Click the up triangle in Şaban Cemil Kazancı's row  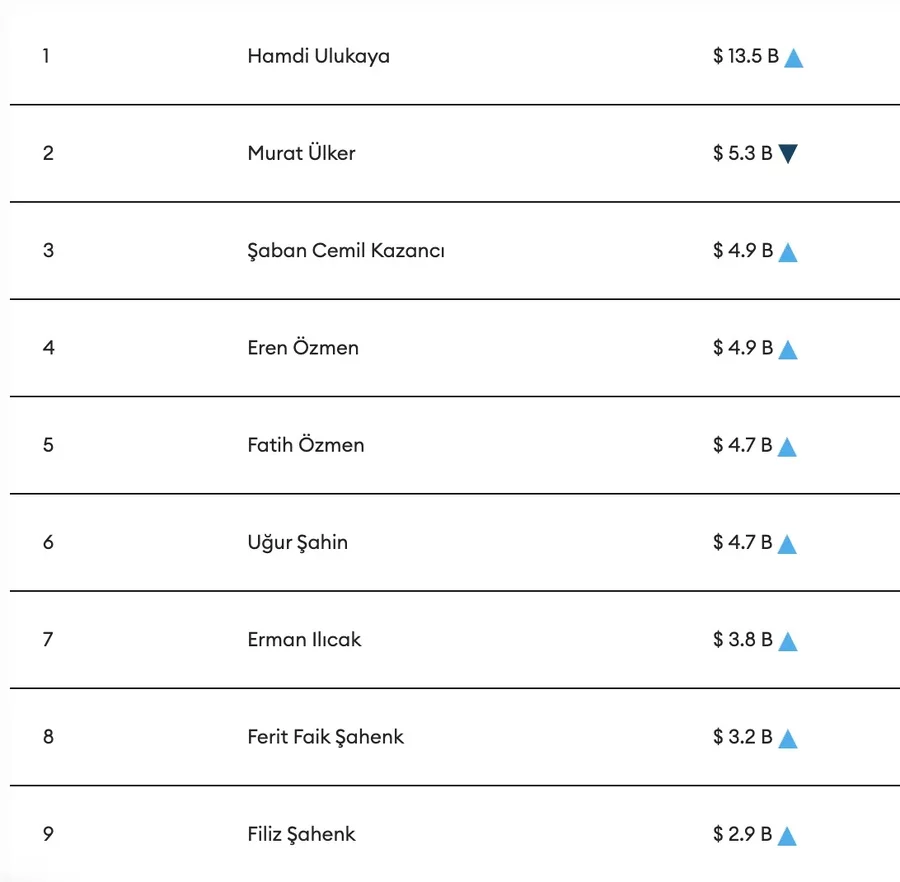click(x=788, y=252)
